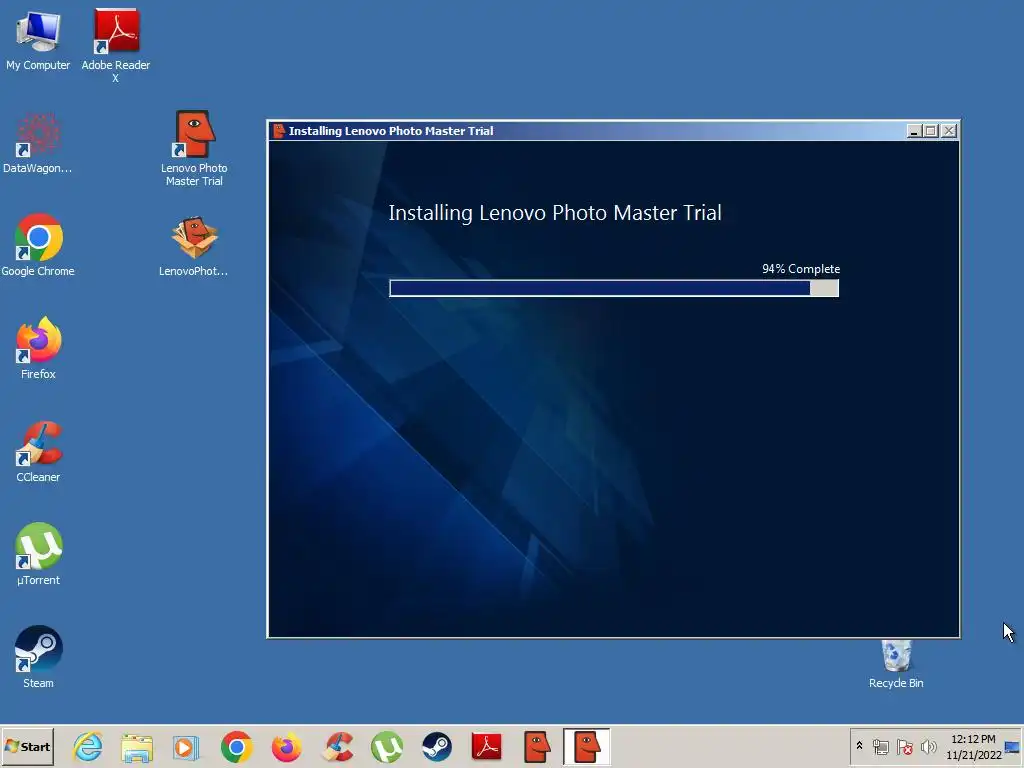Close the Lenovo installer window
This screenshot has width=1024, height=768.
coord(949,131)
